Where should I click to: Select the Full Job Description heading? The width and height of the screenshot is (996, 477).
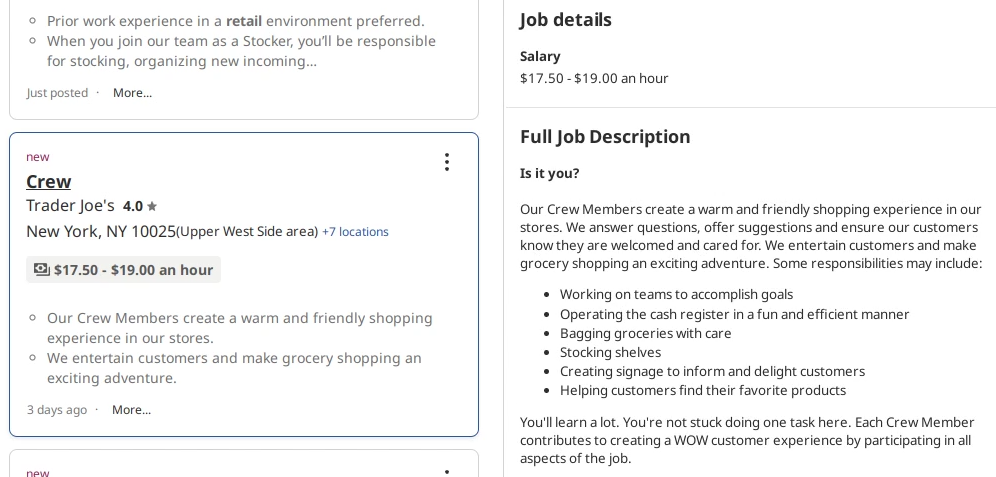[605, 136]
